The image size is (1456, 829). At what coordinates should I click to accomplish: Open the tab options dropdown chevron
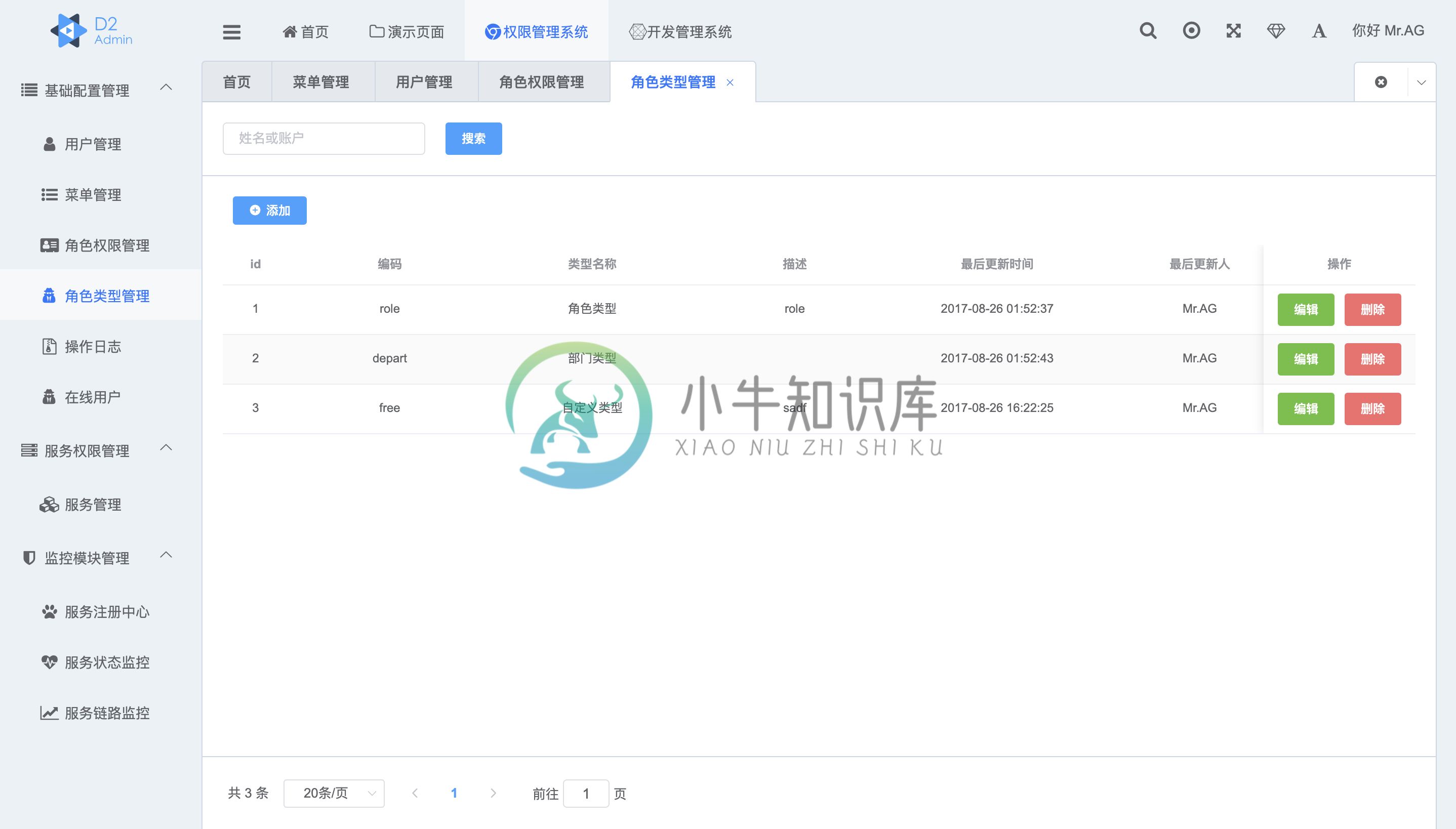[x=1422, y=82]
